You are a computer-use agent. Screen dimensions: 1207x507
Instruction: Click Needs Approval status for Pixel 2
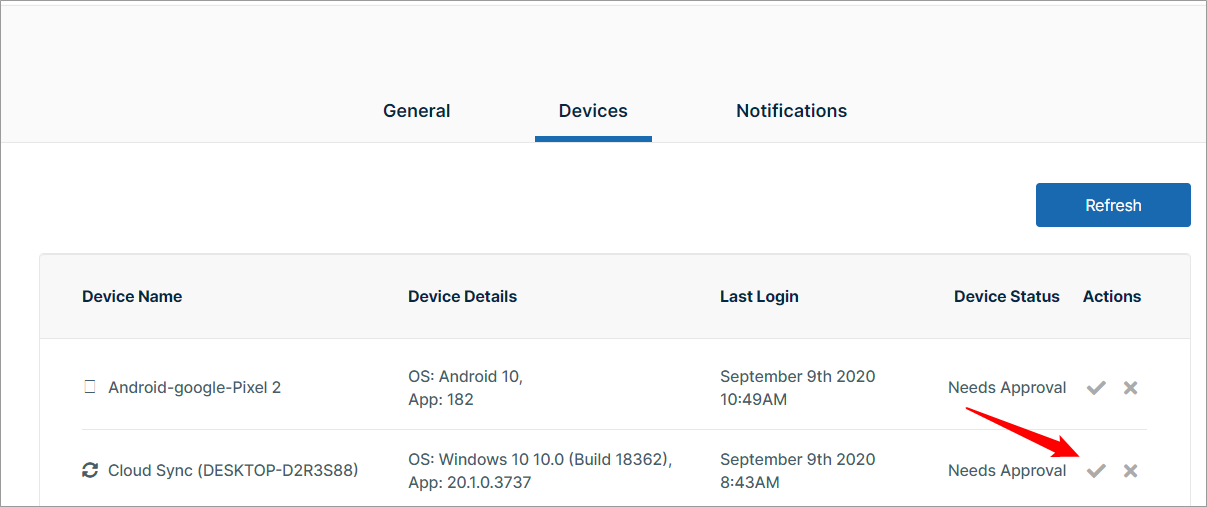click(x=1006, y=387)
